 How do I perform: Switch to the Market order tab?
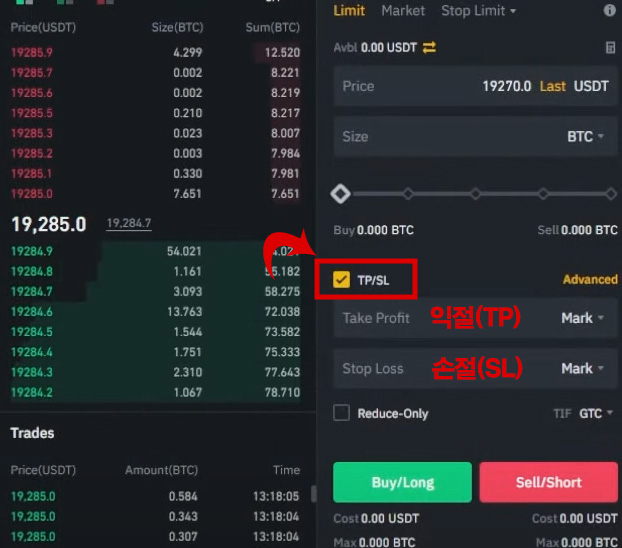pos(403,11)
